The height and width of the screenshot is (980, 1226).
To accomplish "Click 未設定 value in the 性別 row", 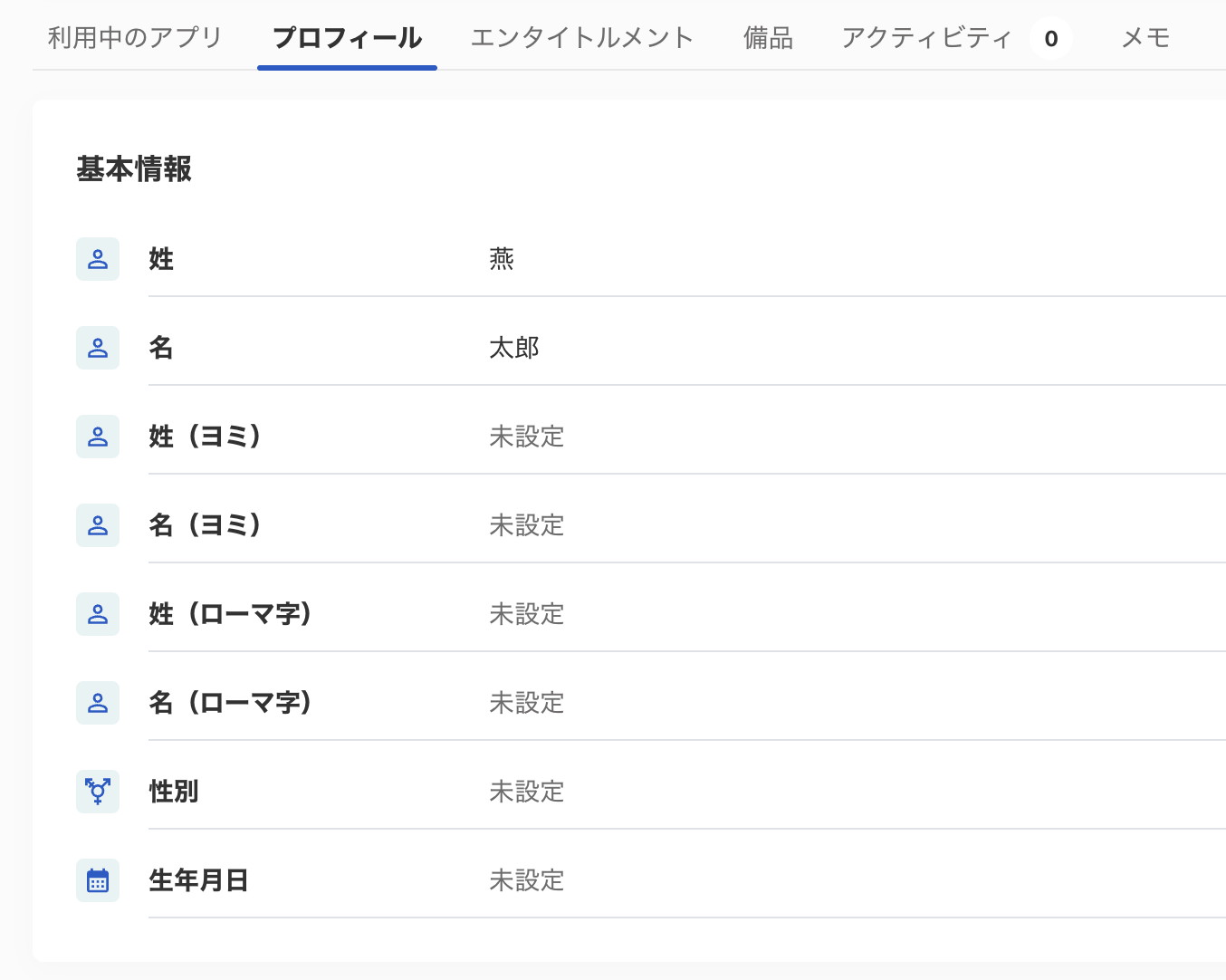I will pyautogui.click(x=526, y=793).
